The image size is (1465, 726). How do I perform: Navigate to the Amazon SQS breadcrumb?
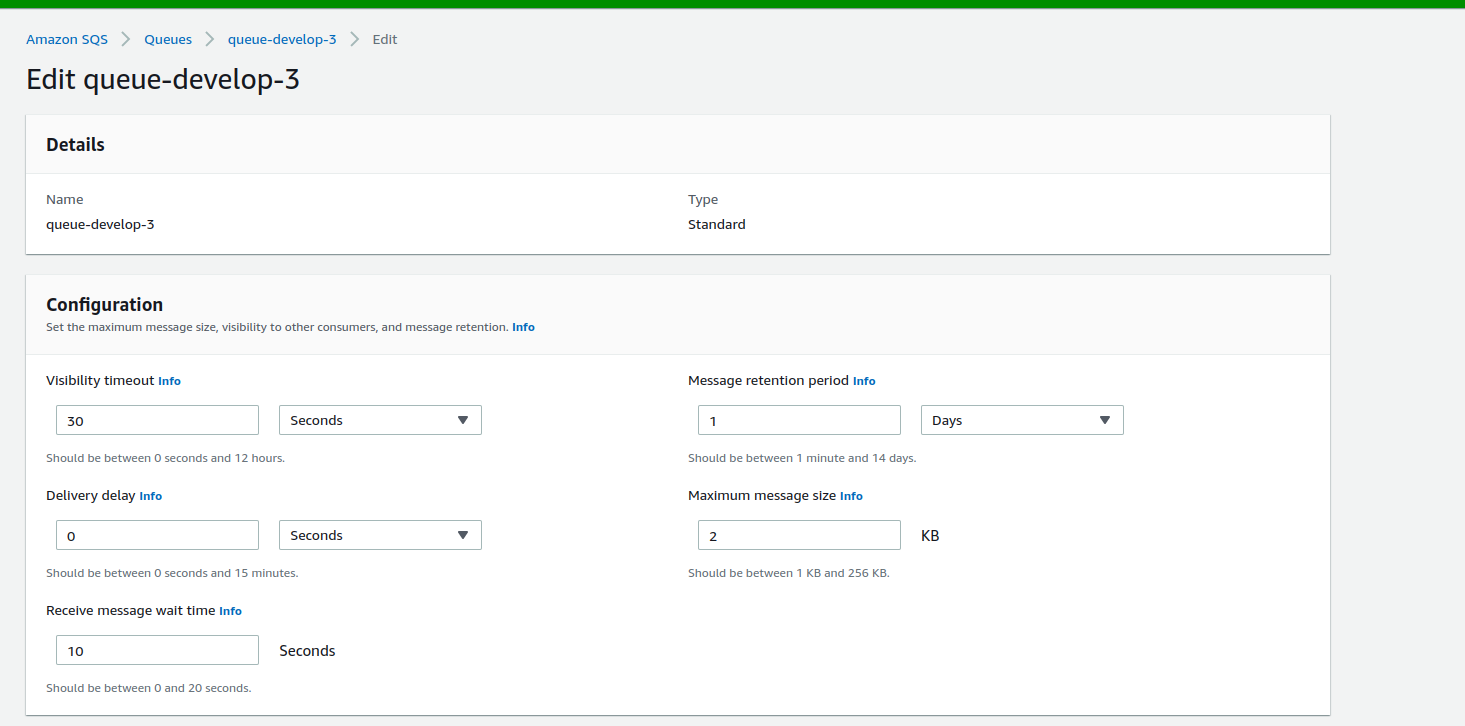point(66,39)
